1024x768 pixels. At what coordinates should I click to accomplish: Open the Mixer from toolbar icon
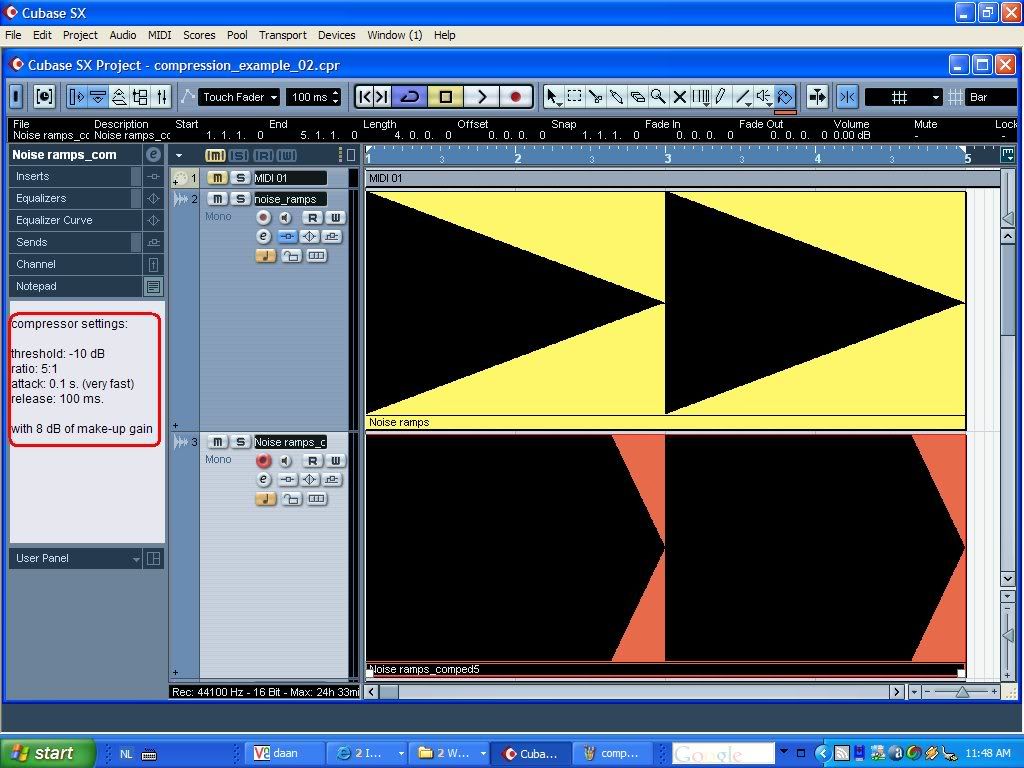162,97
